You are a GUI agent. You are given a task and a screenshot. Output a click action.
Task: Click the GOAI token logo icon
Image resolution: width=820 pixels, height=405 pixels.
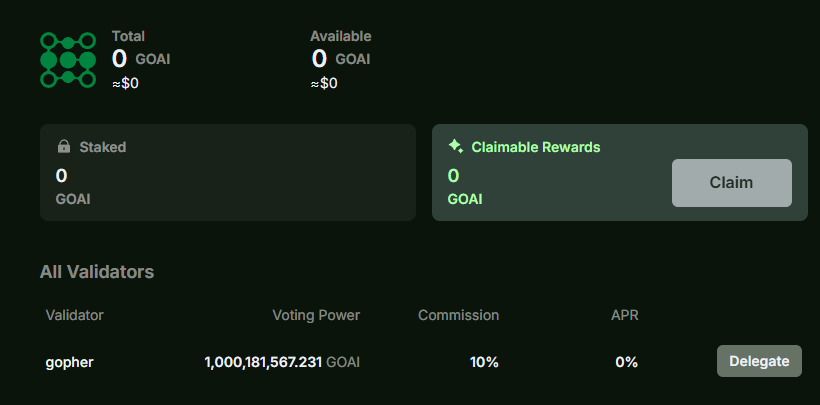click(68, 60)
